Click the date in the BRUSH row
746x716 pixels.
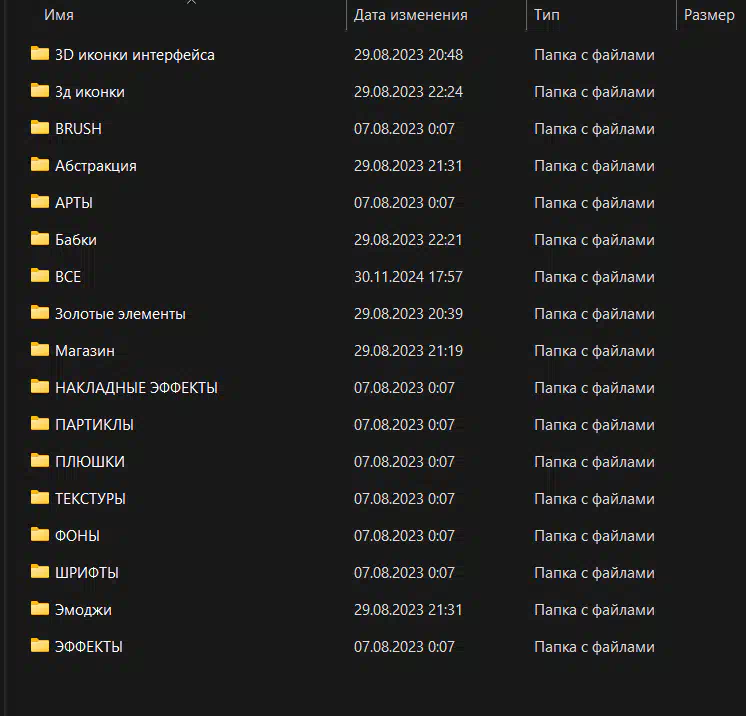(404, 129)
